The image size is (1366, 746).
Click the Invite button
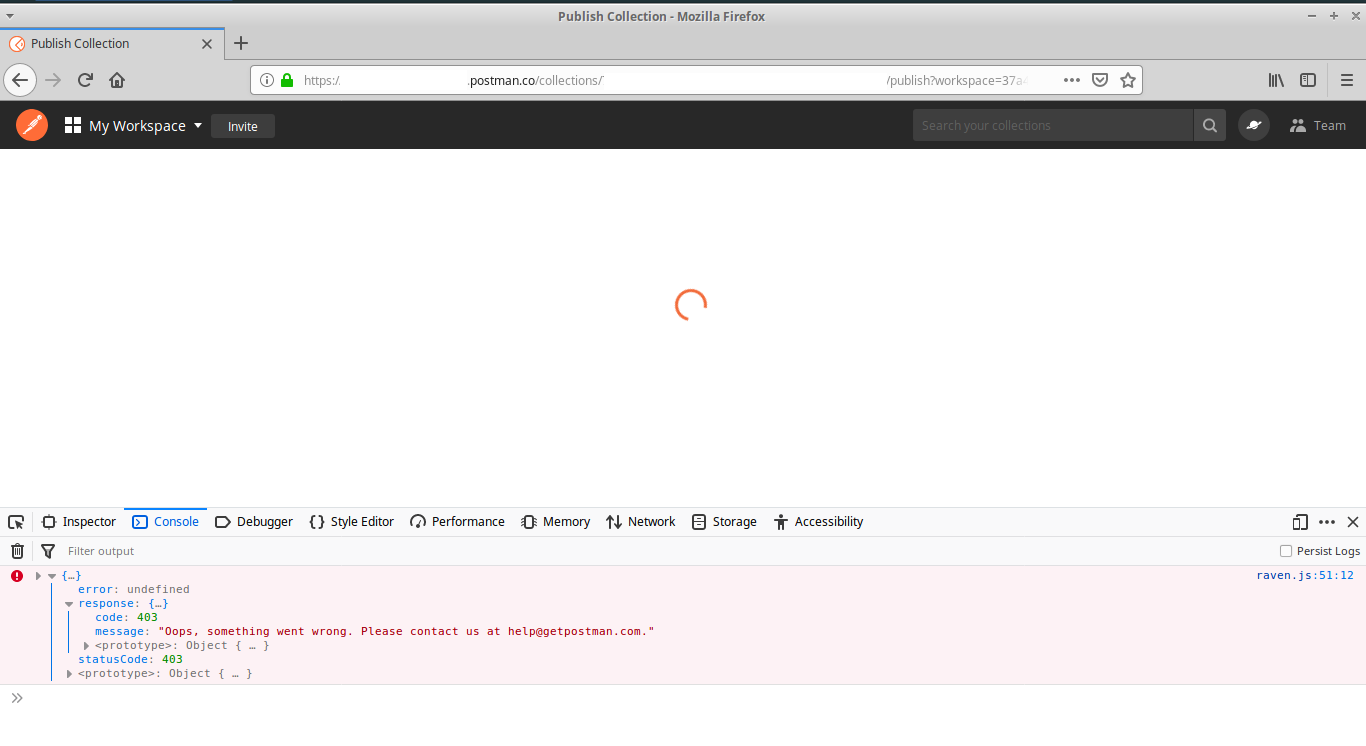click(242, 126)
